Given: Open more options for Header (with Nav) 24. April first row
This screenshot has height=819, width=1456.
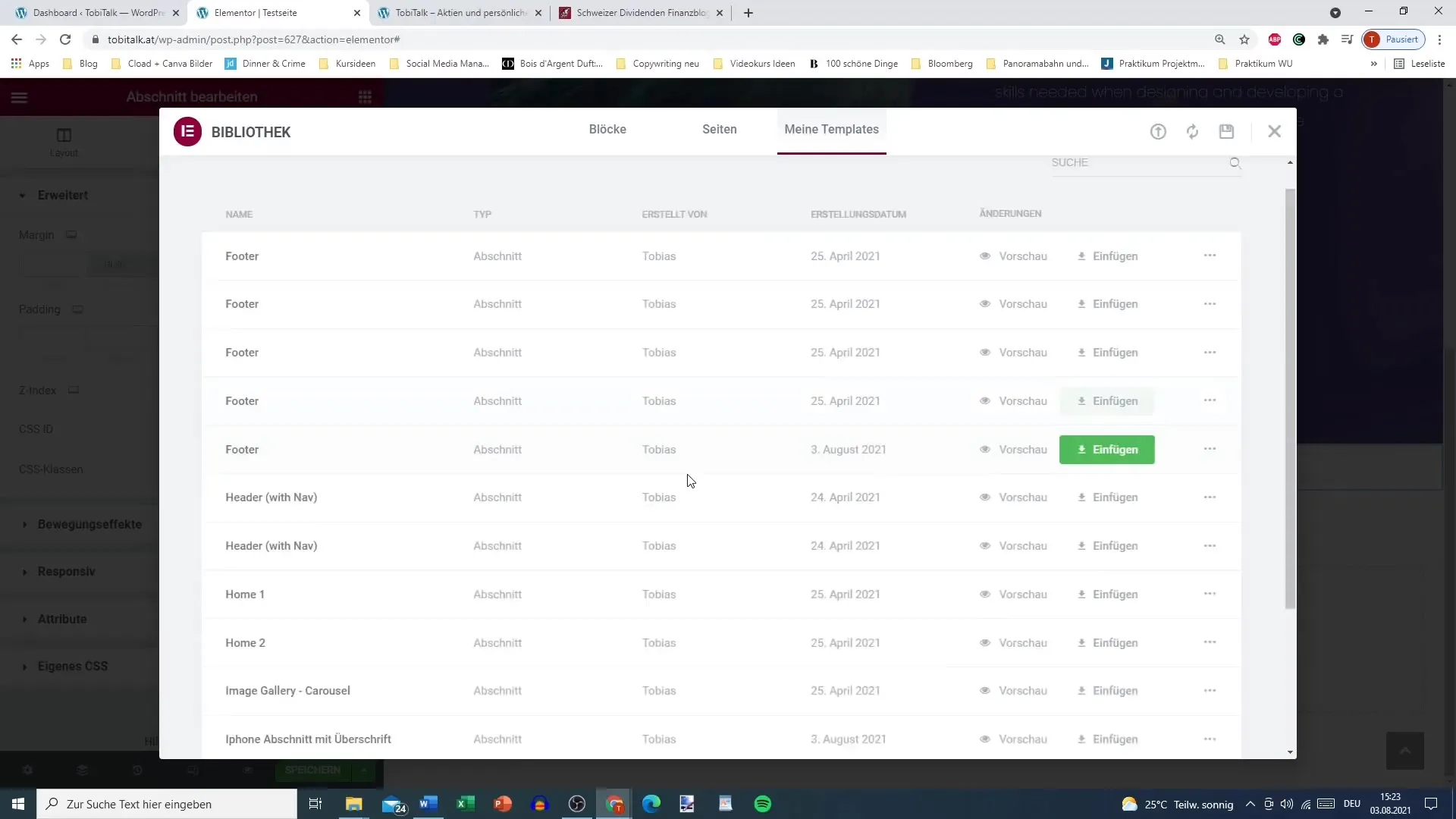Looking at the screenshot, I should pyautogui.click(x=1210, y=497).
